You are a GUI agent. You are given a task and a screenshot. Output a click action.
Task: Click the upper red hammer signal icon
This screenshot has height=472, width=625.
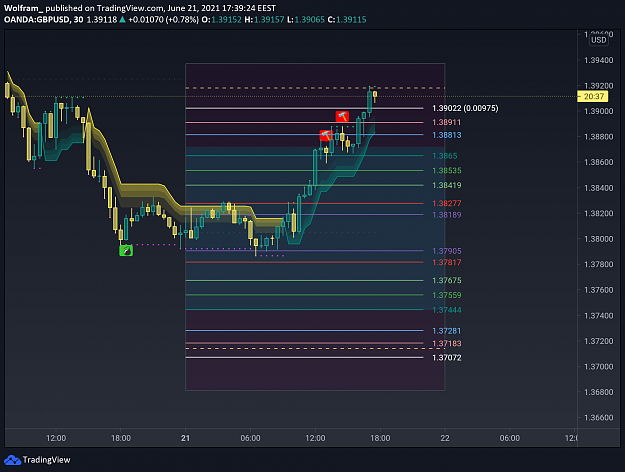(x=342, y=116)
